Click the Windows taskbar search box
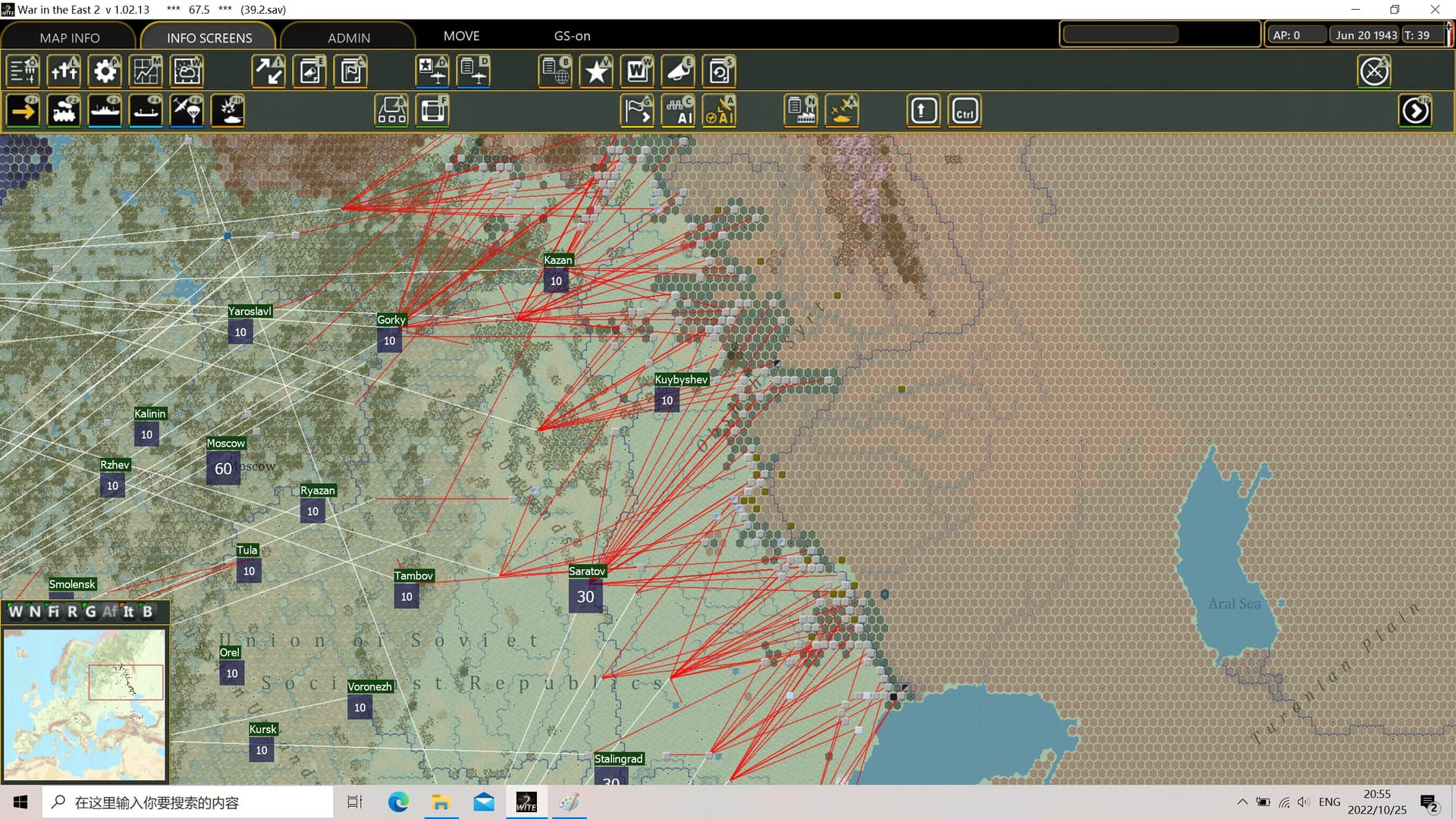 187,802
